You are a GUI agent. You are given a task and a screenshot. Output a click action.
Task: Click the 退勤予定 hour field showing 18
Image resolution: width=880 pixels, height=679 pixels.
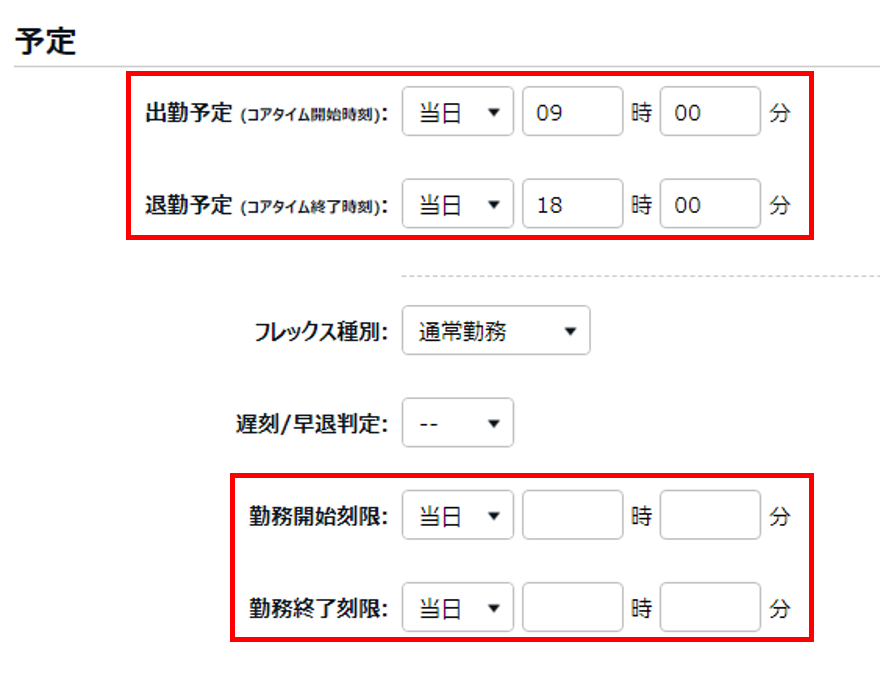point(572,205)
